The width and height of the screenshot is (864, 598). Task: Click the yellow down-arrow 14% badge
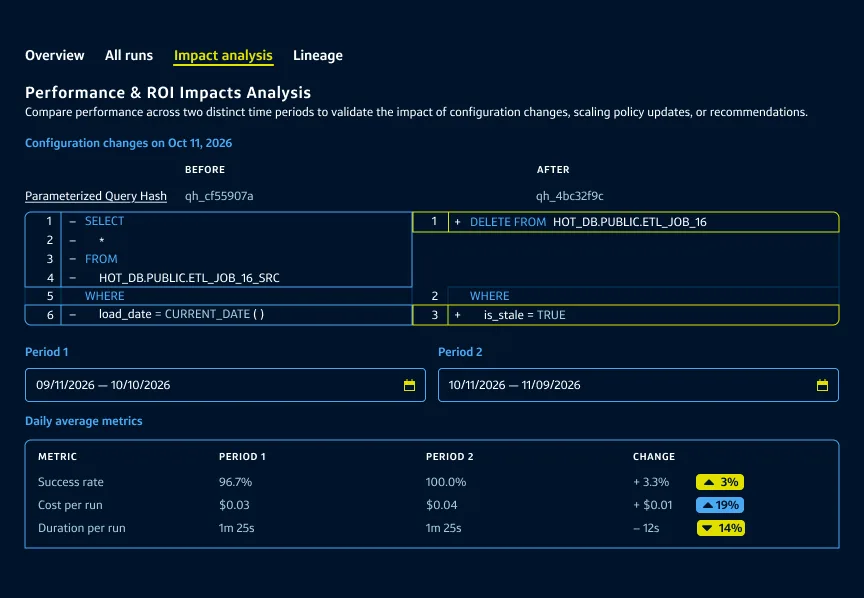click(x=720, y=528)
